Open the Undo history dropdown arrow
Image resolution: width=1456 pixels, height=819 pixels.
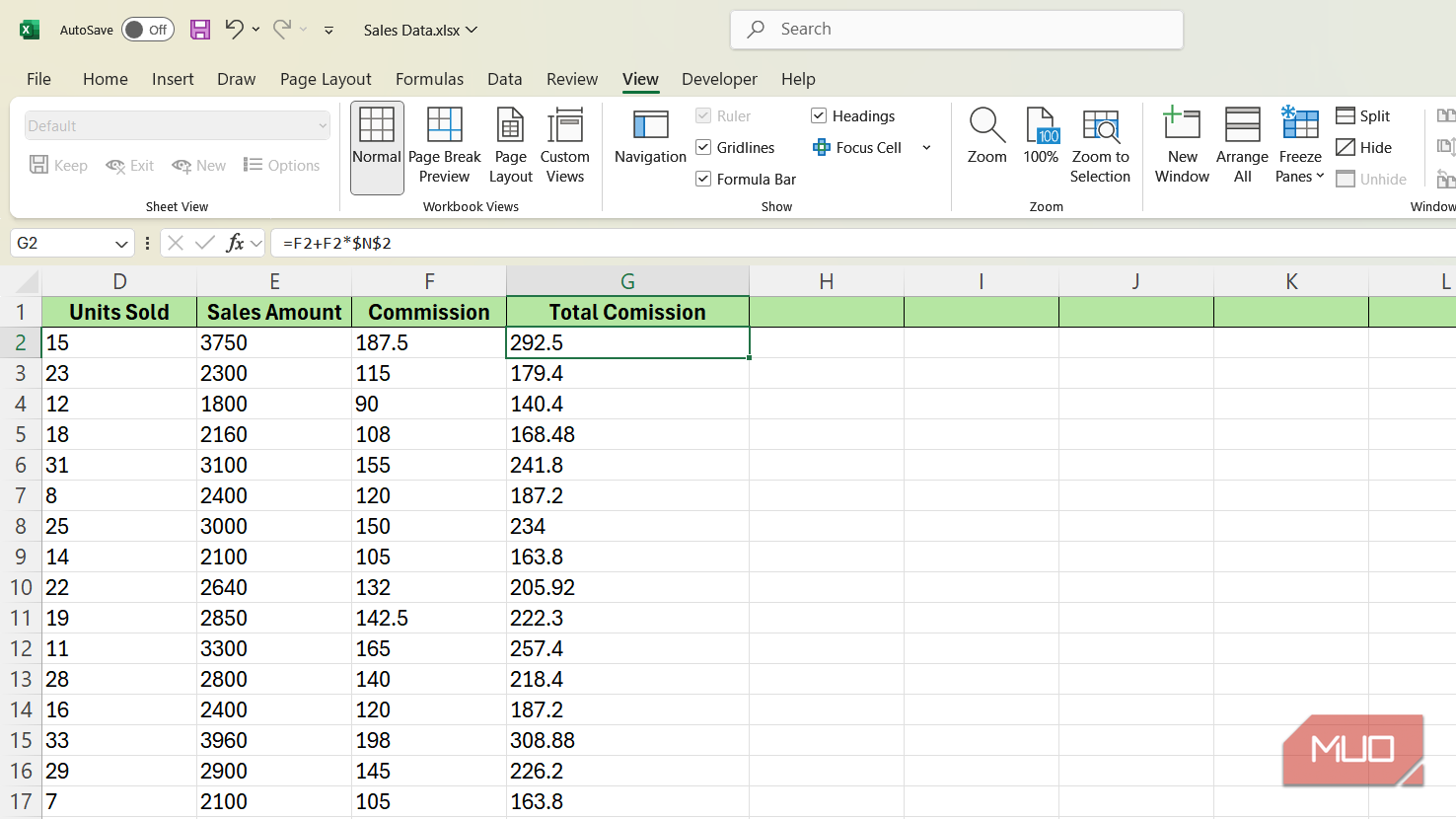coord(256,30)
